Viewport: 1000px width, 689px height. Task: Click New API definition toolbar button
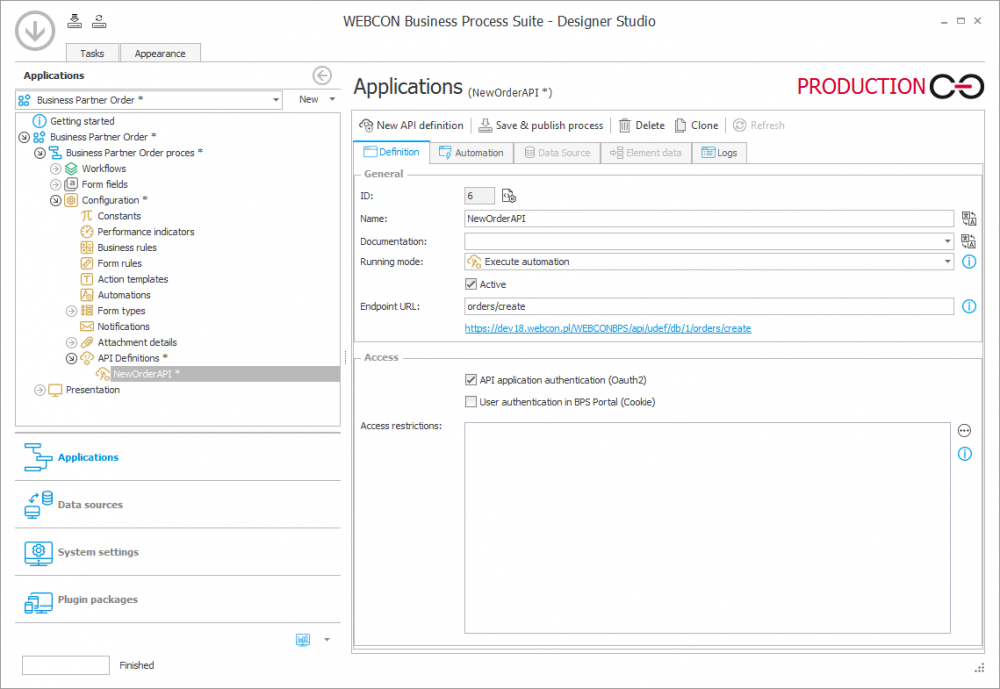(x=411, y=125)
